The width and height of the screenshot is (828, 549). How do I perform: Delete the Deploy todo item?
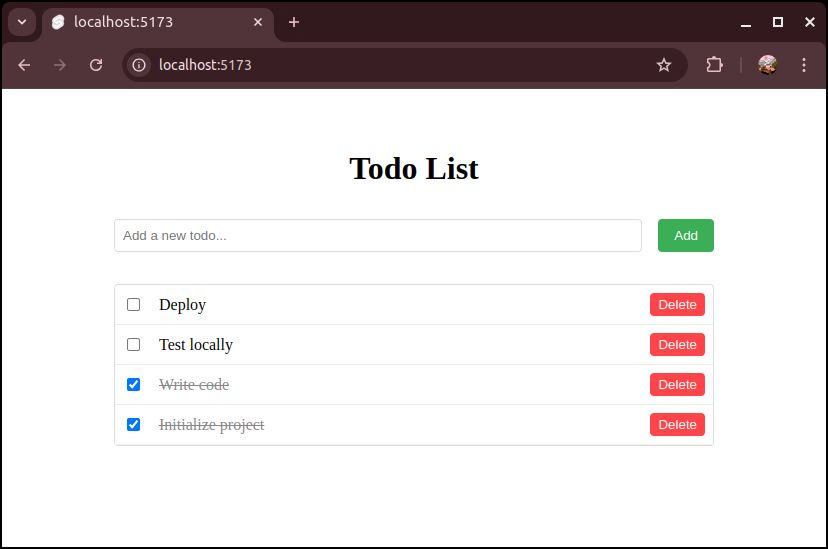click(677, 305)
